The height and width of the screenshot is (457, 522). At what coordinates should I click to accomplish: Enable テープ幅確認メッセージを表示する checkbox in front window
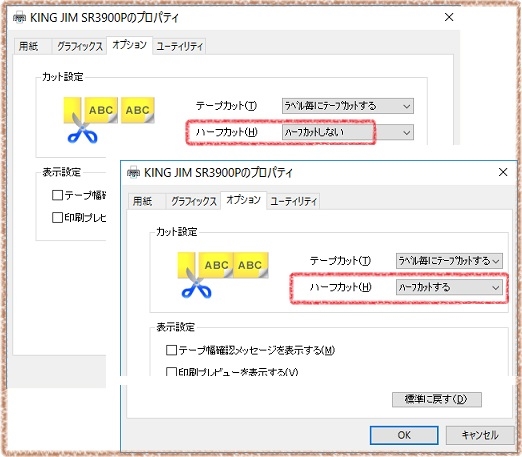171,350
